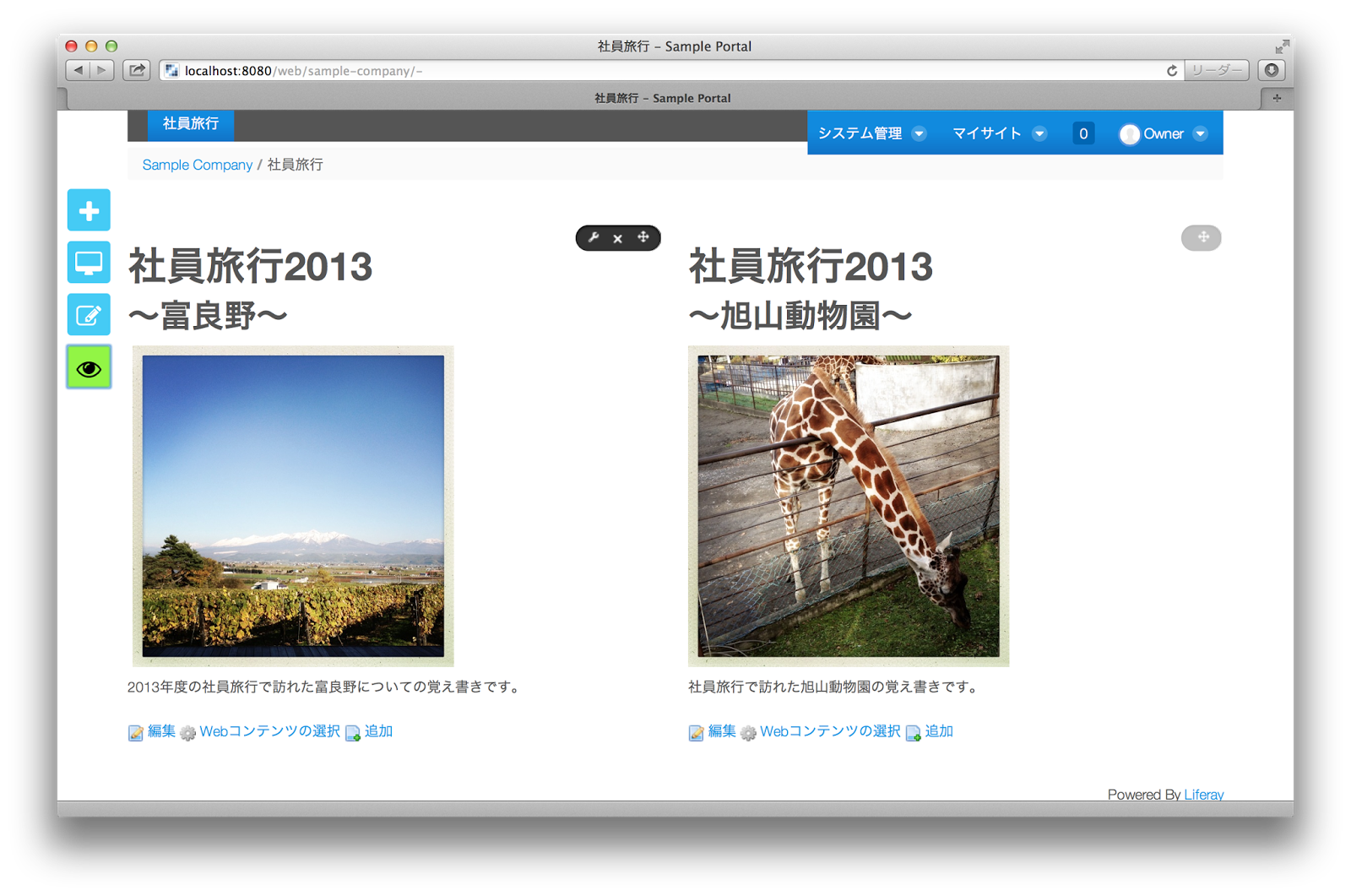
Task: Follow the Liferay footer link
Action: click(1203, 795)
